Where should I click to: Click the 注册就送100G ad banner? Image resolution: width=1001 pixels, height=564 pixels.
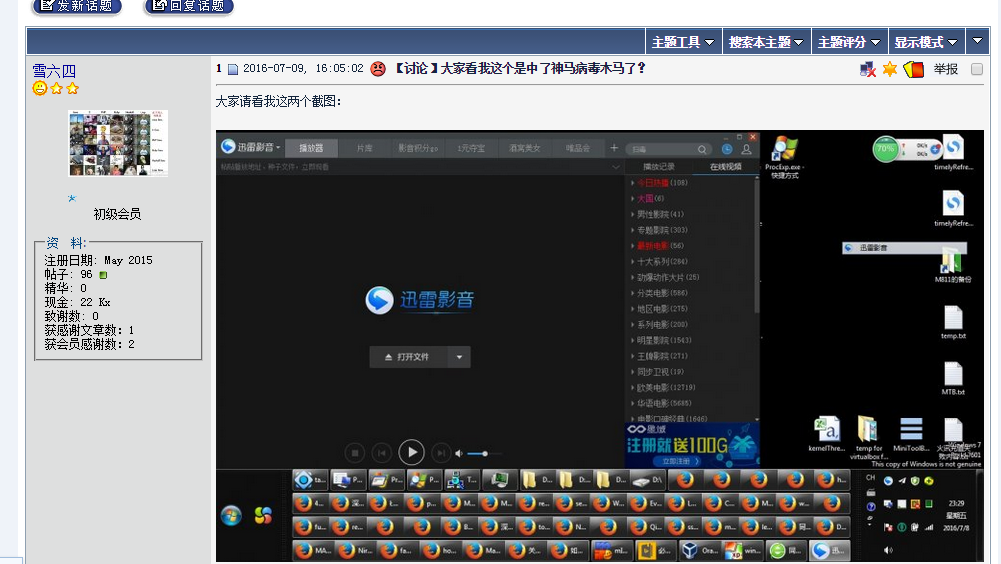[x=691, y=445]
